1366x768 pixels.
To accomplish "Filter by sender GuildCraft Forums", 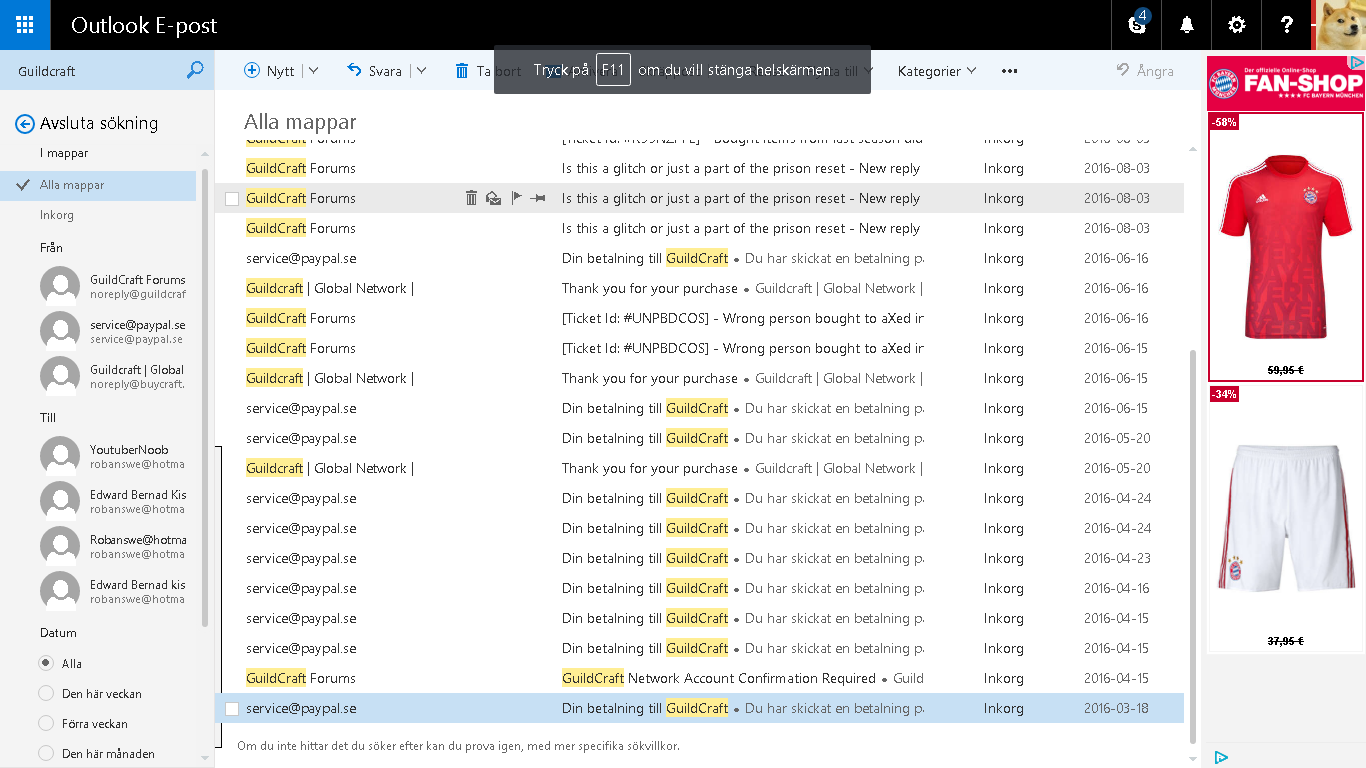I will (113, 286).
